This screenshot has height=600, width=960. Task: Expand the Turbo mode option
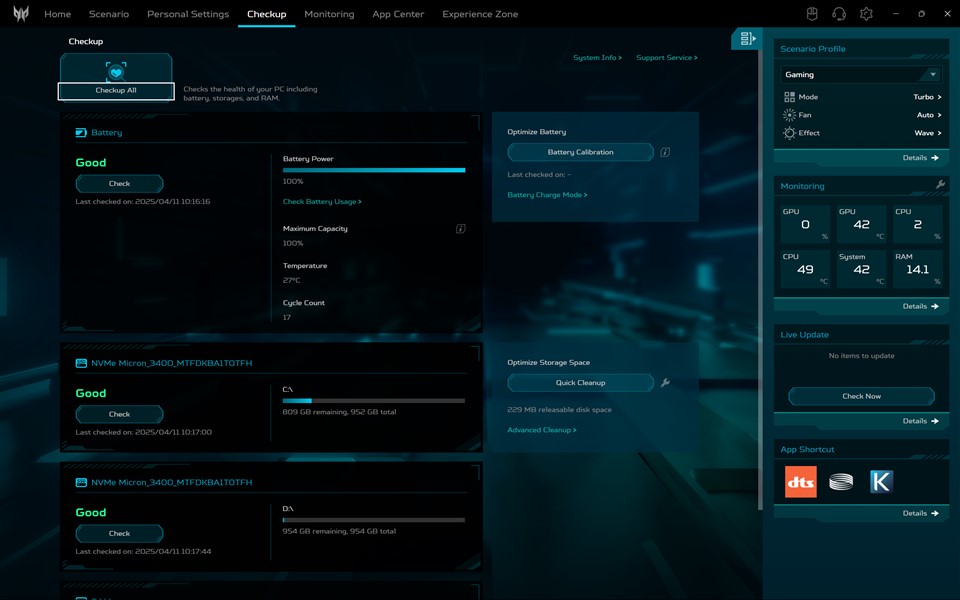point(927,97)
